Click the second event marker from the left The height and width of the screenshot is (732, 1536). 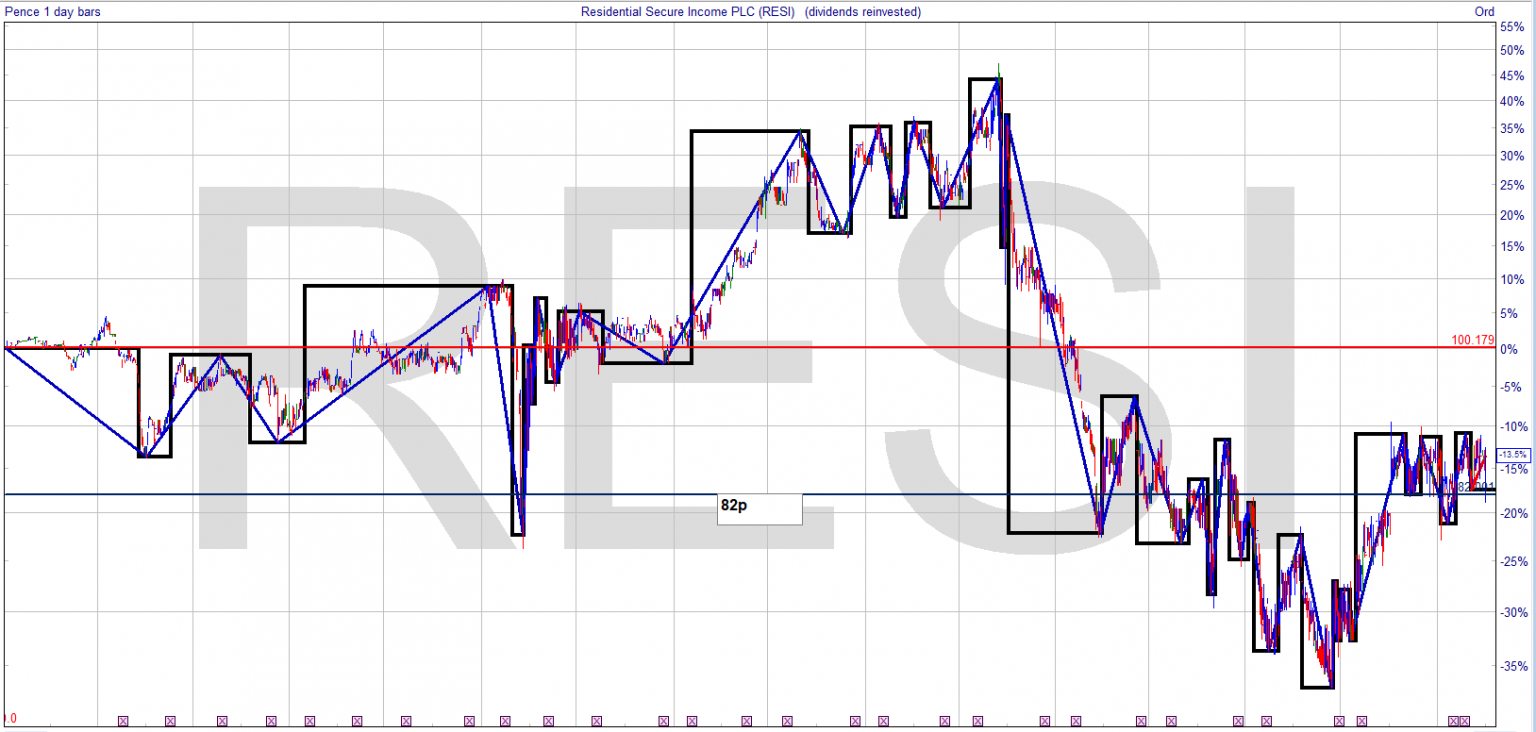pos(170,720)
